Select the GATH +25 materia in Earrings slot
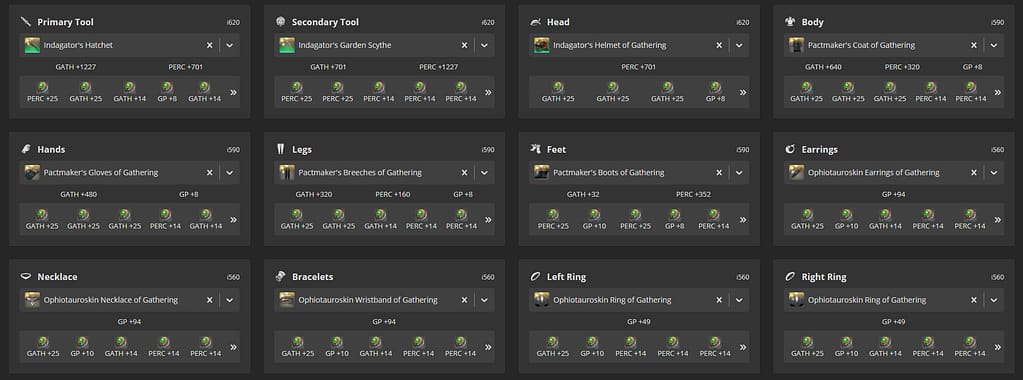This screenshot has height=380, width=1023. [807, 219]
